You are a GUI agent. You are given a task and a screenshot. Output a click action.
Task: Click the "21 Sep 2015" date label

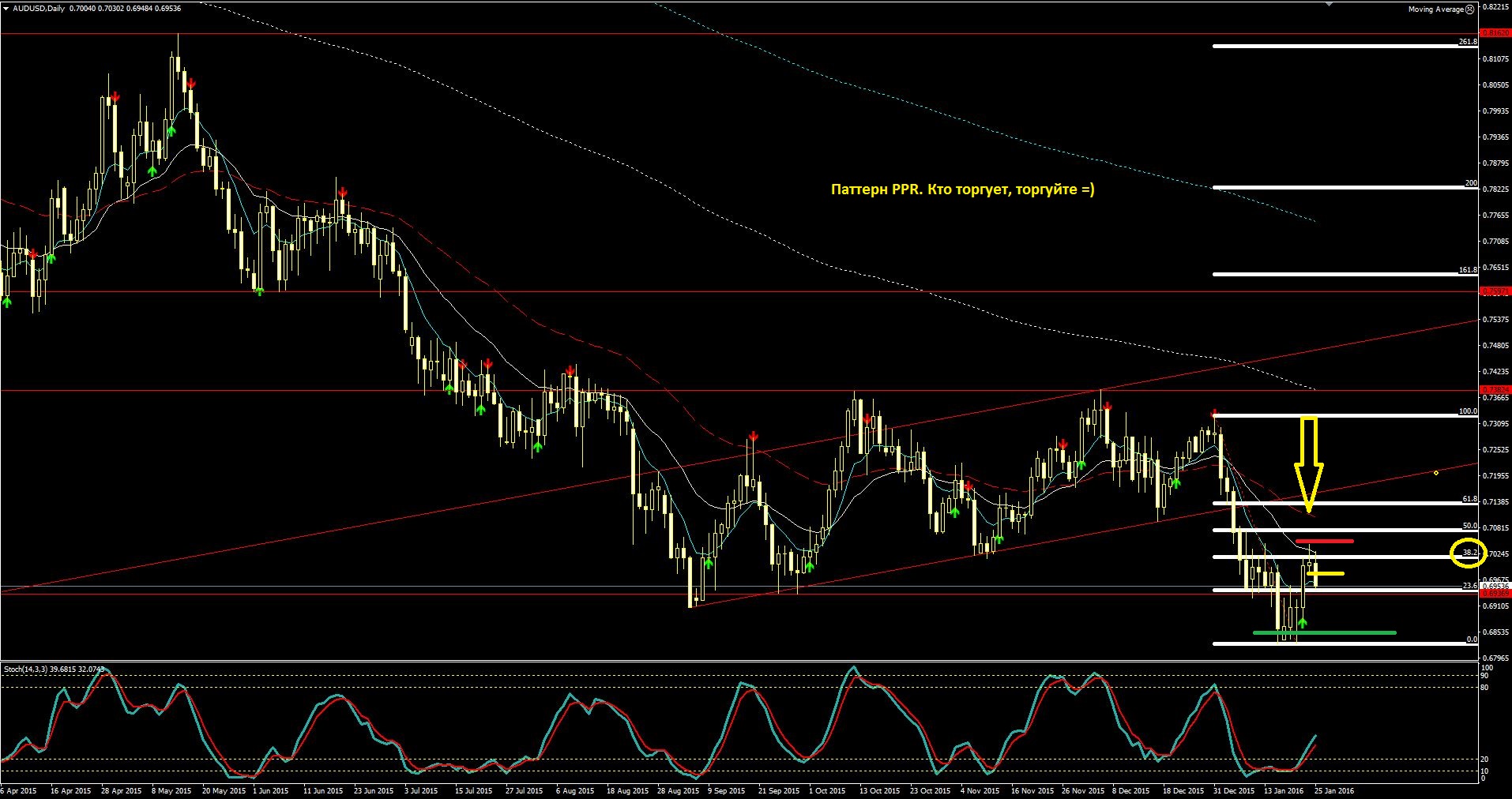[x=778, y=790]
